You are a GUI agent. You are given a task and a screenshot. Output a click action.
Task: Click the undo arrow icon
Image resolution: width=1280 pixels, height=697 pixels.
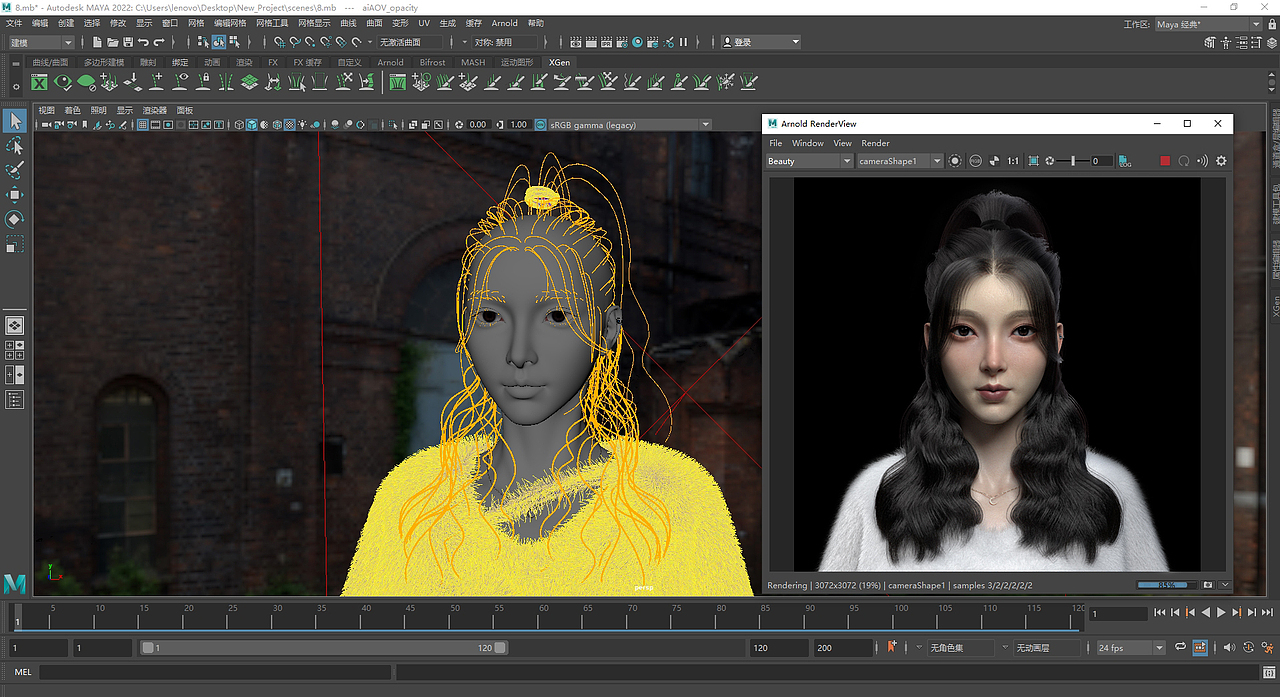point(144,42)
